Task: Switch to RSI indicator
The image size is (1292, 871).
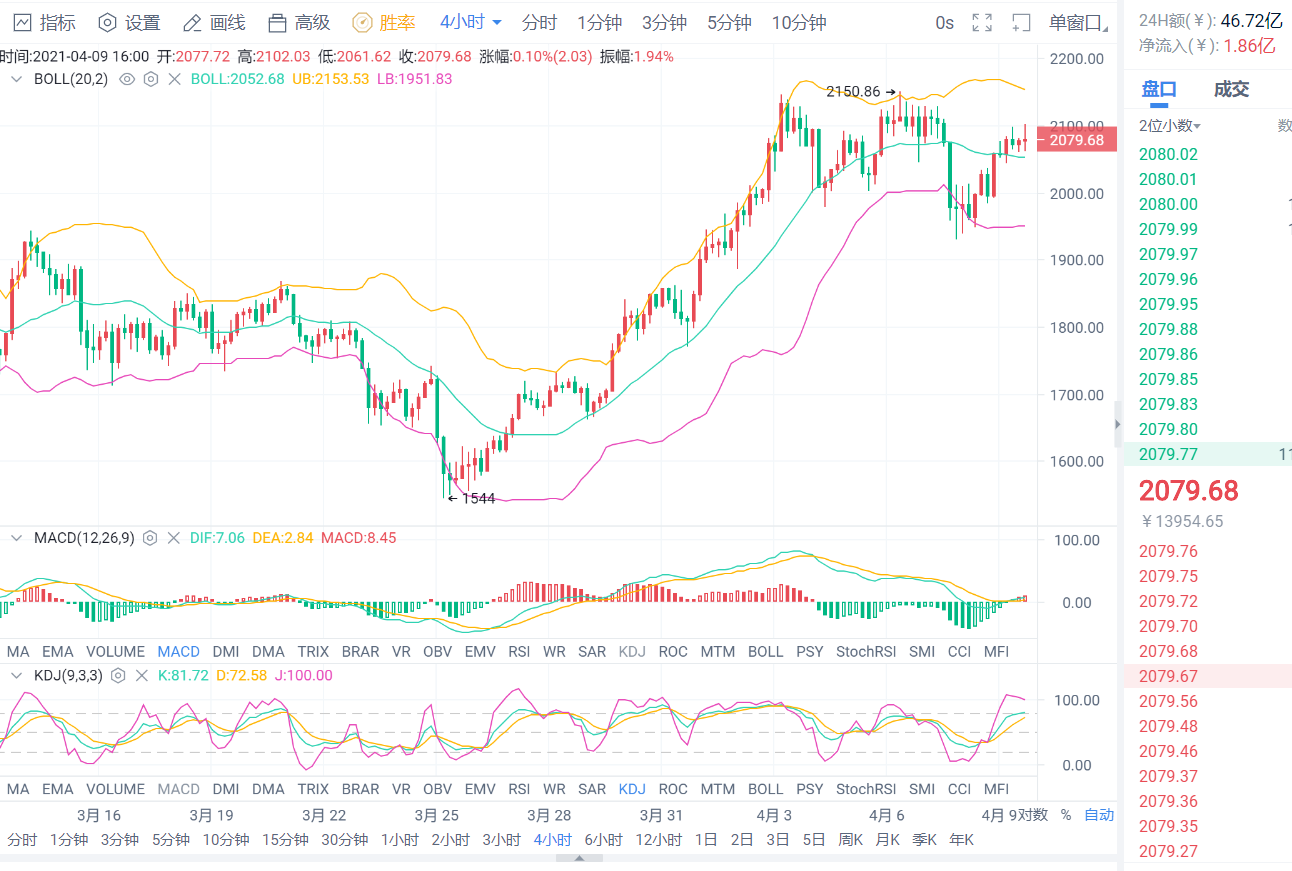Action: pos(519,651)
